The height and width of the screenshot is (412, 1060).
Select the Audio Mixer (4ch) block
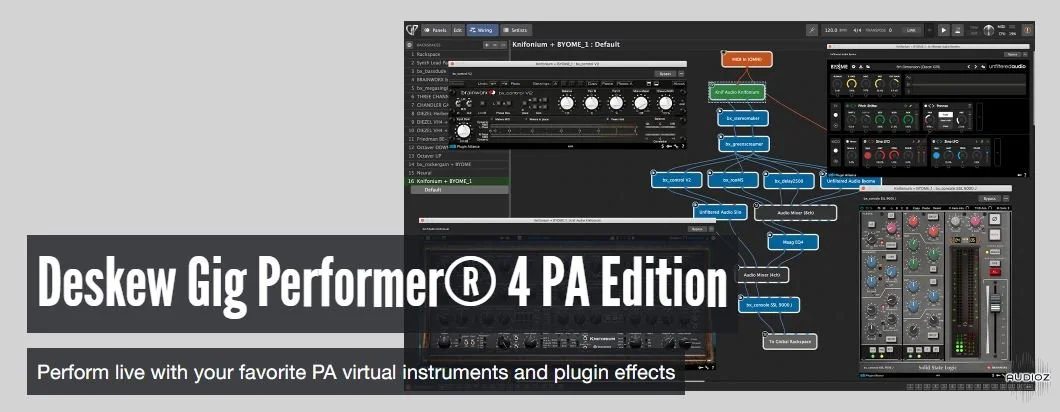(763, 275)
